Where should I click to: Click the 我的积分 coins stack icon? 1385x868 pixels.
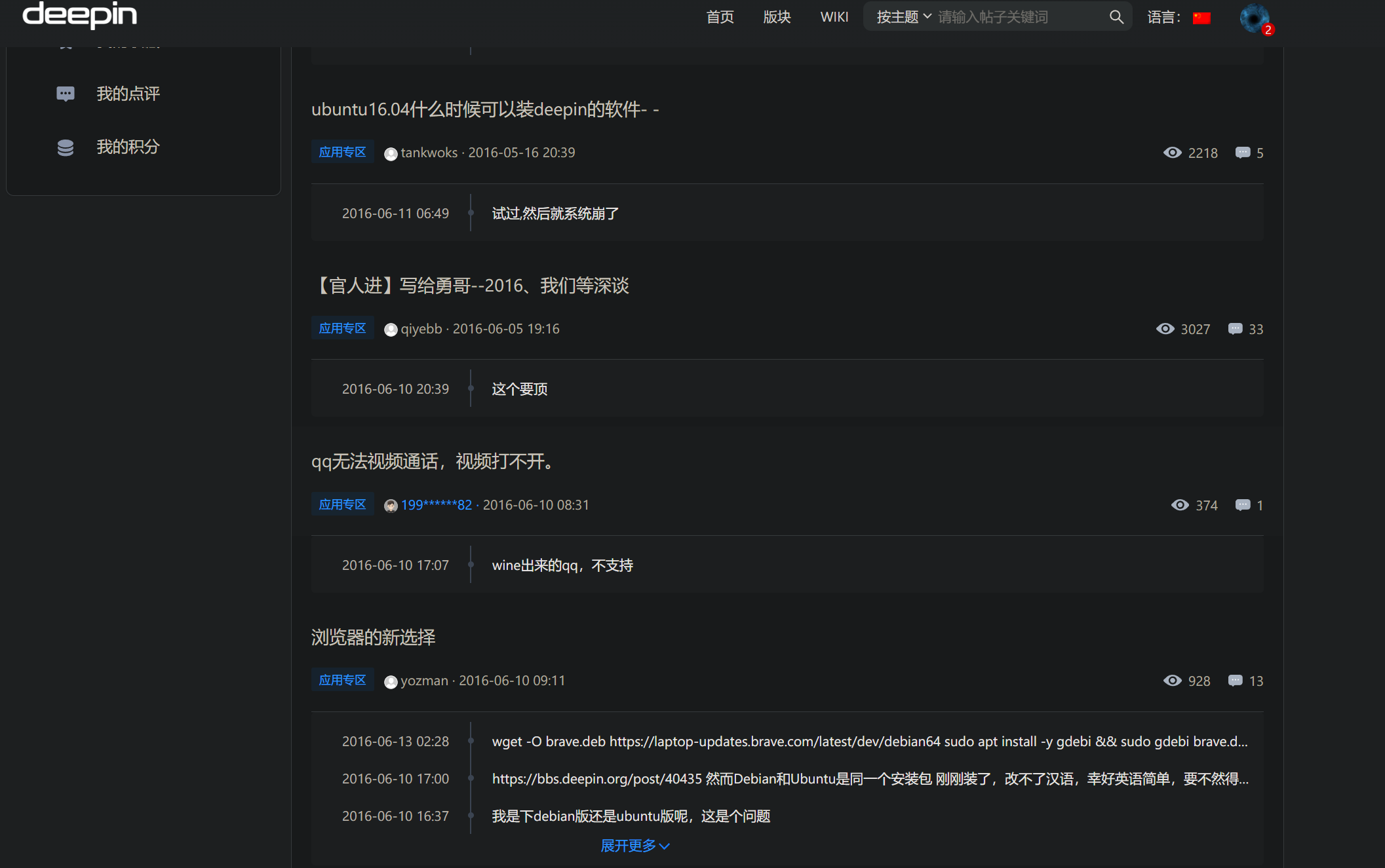[x=66, y=147]
